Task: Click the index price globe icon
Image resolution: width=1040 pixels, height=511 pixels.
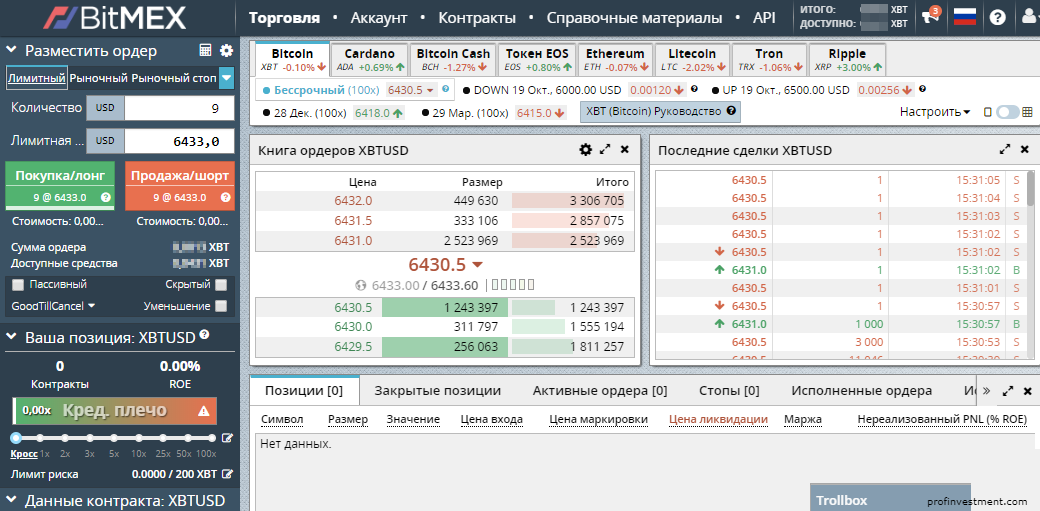Action: click(361, 285)
